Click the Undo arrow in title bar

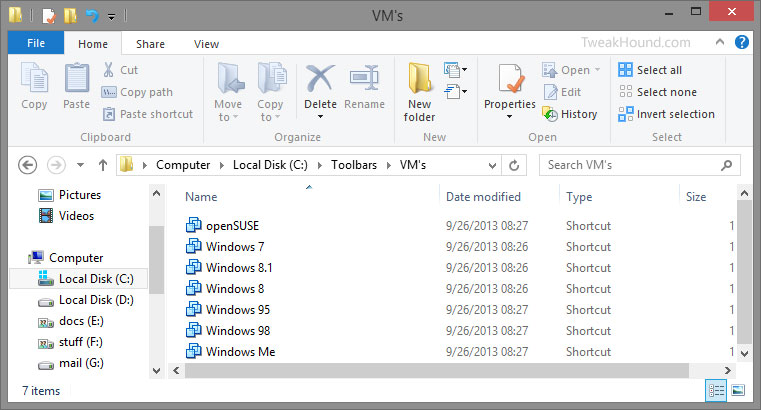92,16
